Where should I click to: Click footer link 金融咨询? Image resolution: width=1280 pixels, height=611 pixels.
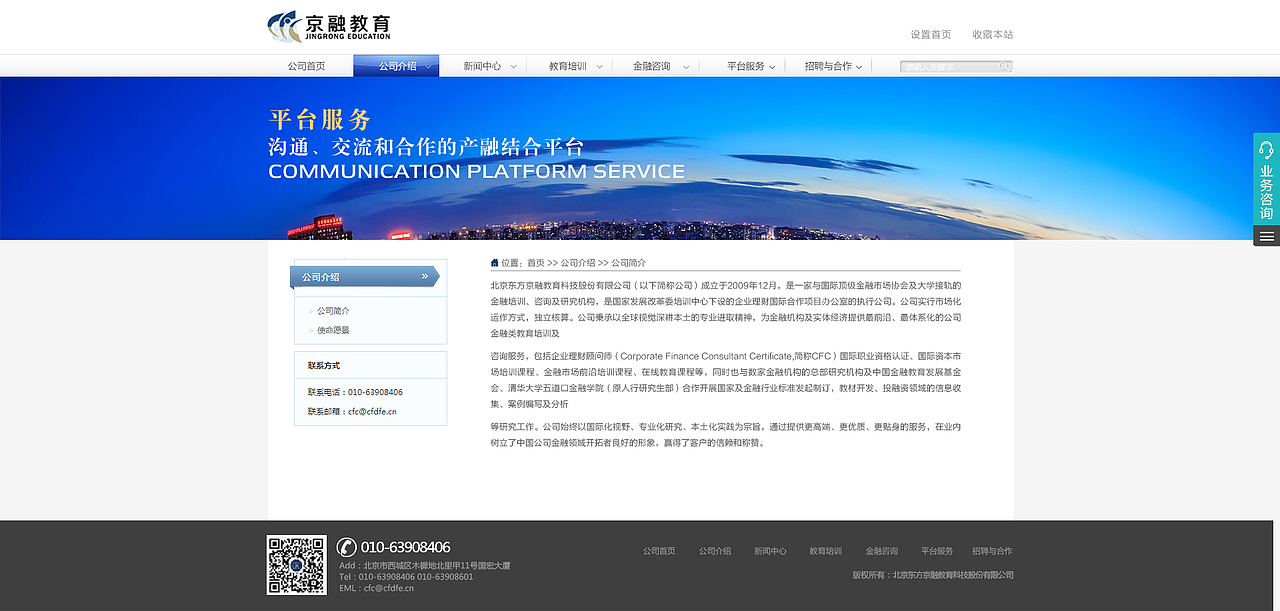[882, 551]
